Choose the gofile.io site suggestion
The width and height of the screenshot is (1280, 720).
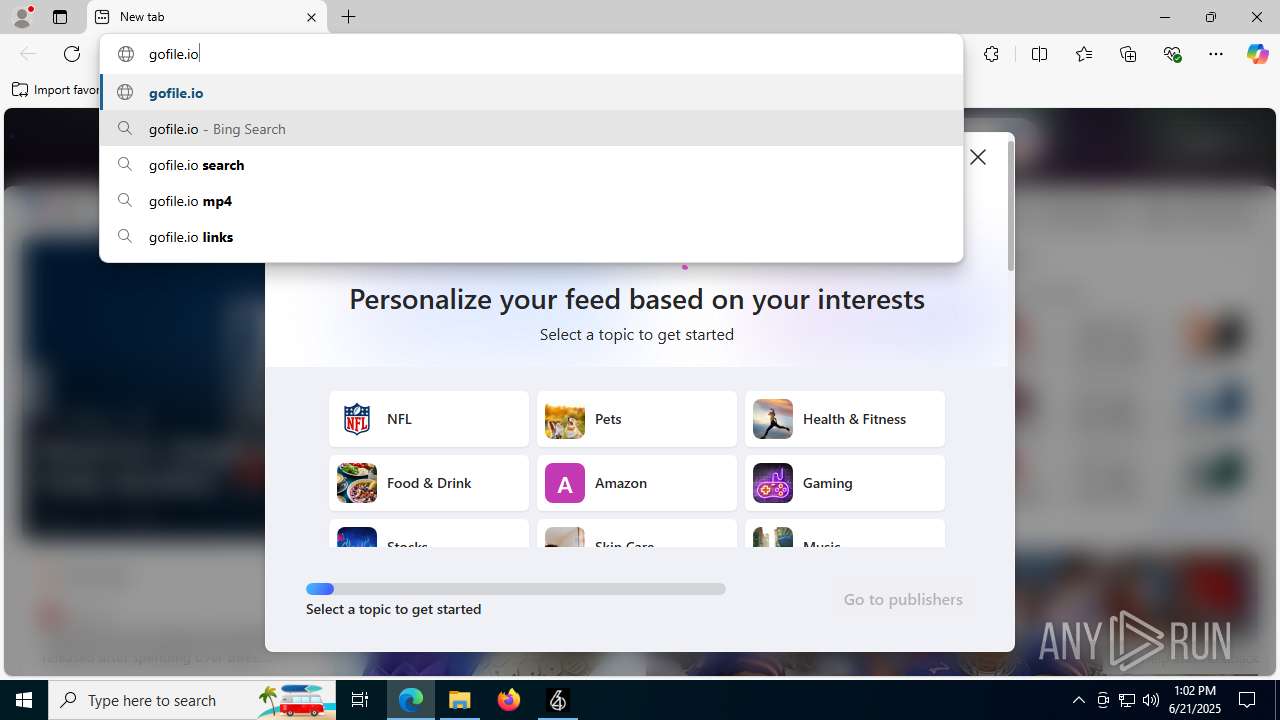tap(531, 92)
